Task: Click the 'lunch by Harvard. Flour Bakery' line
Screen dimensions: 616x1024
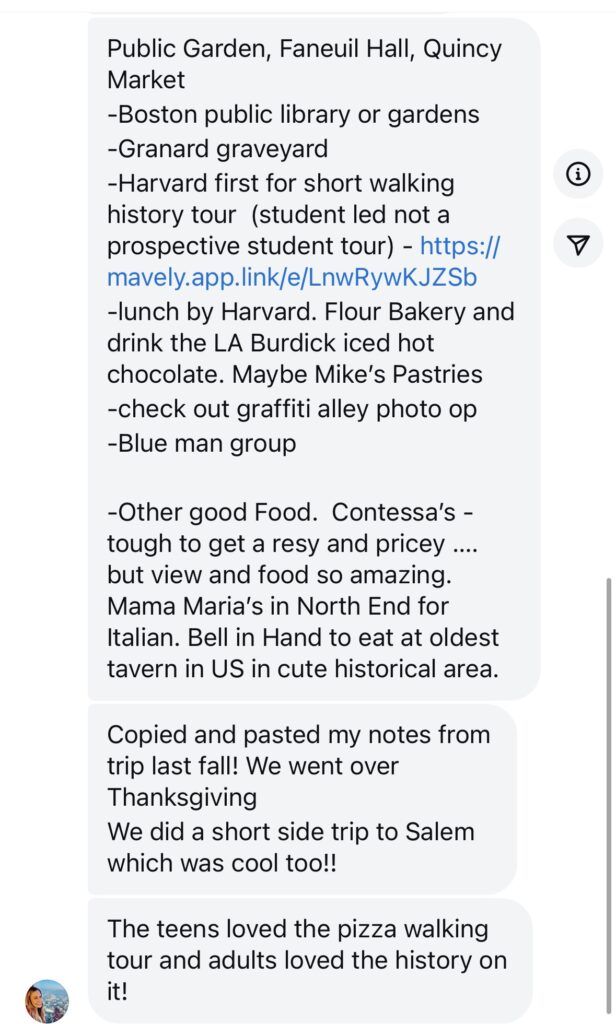Action: click(x=310, y=311)
